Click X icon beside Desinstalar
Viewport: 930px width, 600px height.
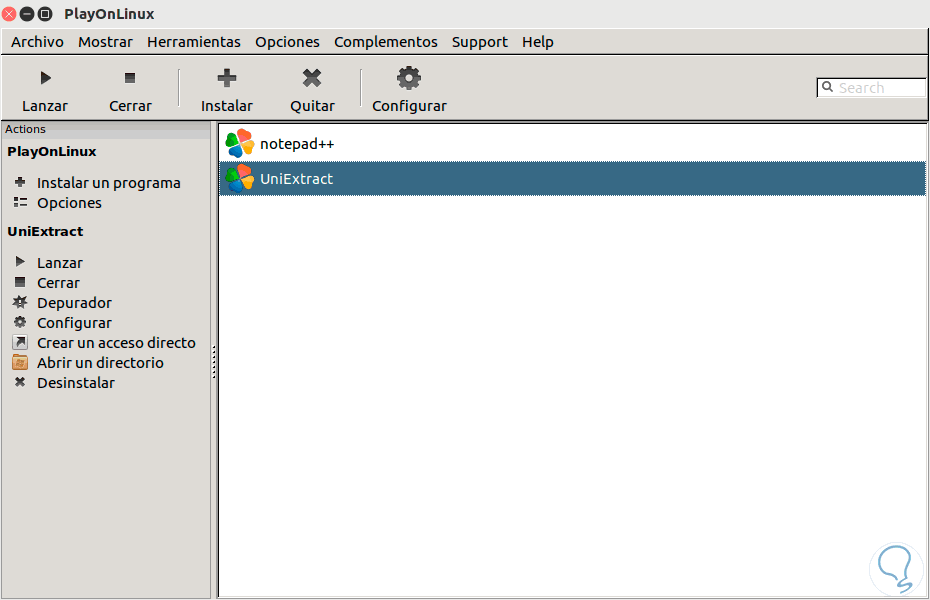[20, 382]
